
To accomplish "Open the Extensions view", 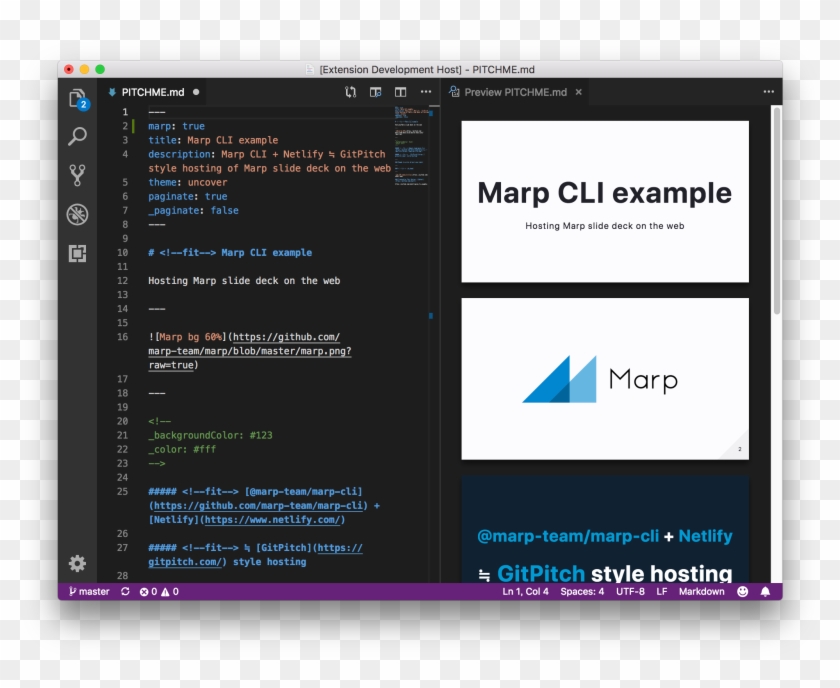I will pos(77,253).
